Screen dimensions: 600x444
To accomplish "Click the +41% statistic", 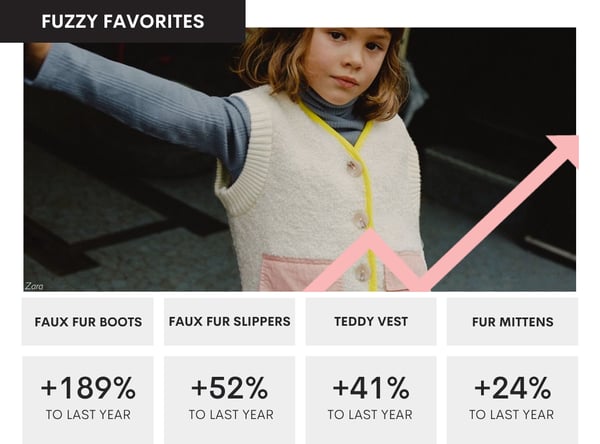I will [371, 388].
